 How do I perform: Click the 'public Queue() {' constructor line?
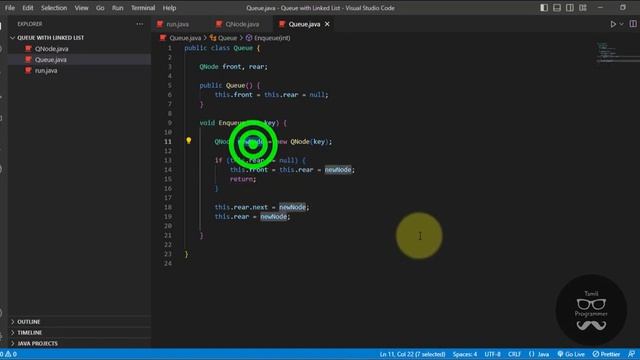pyautogui.click(x=229, y=85)
